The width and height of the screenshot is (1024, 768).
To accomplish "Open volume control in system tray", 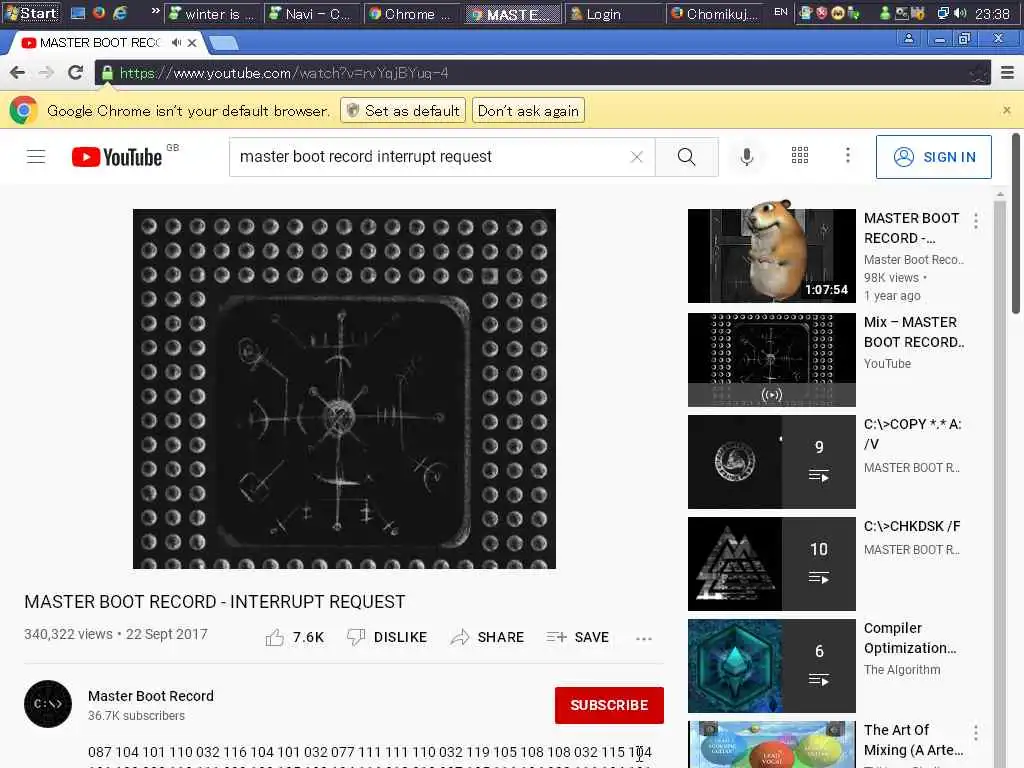I will click(x=960, y=13).
